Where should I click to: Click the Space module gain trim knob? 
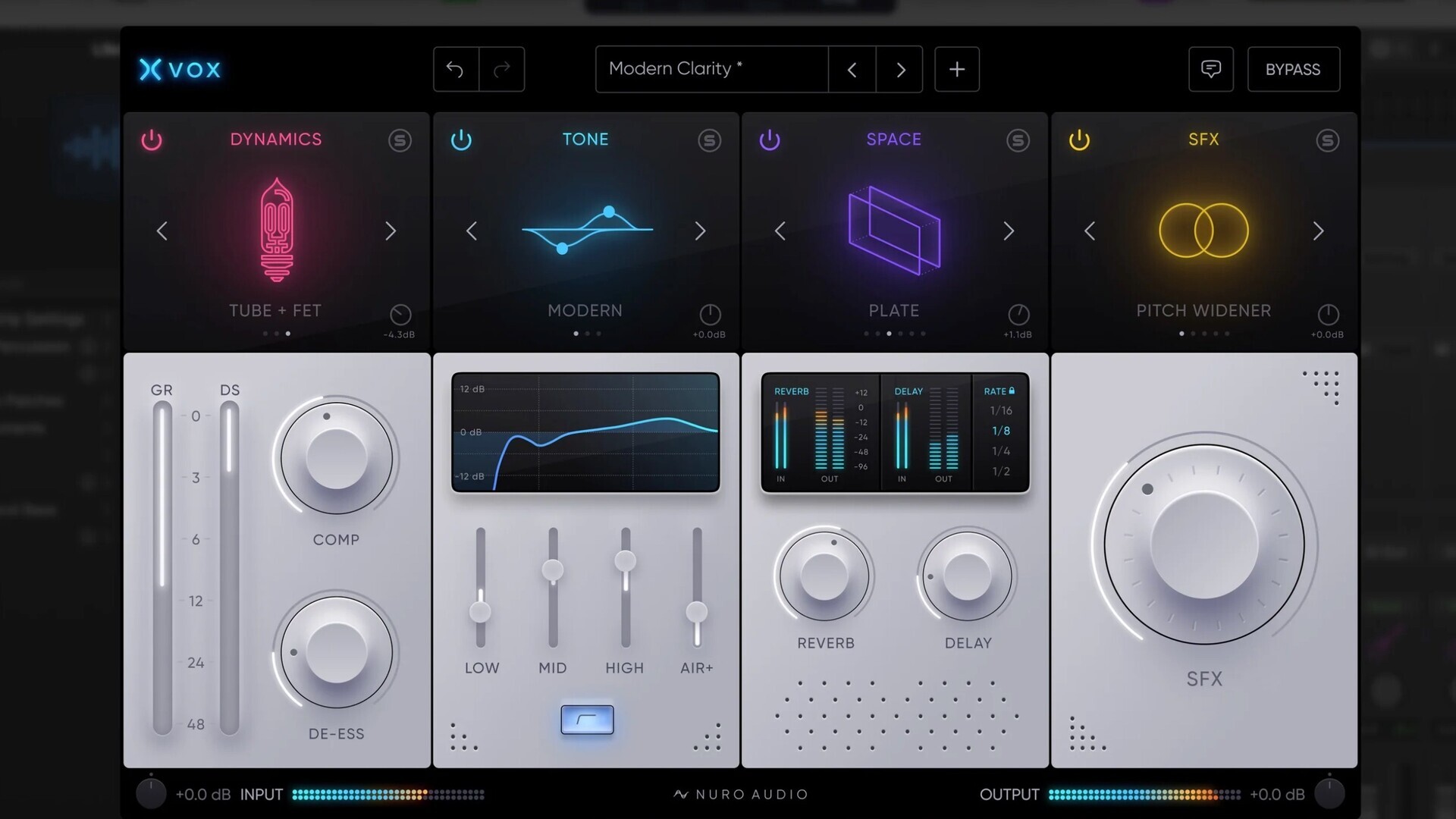tap(1018, 314)
